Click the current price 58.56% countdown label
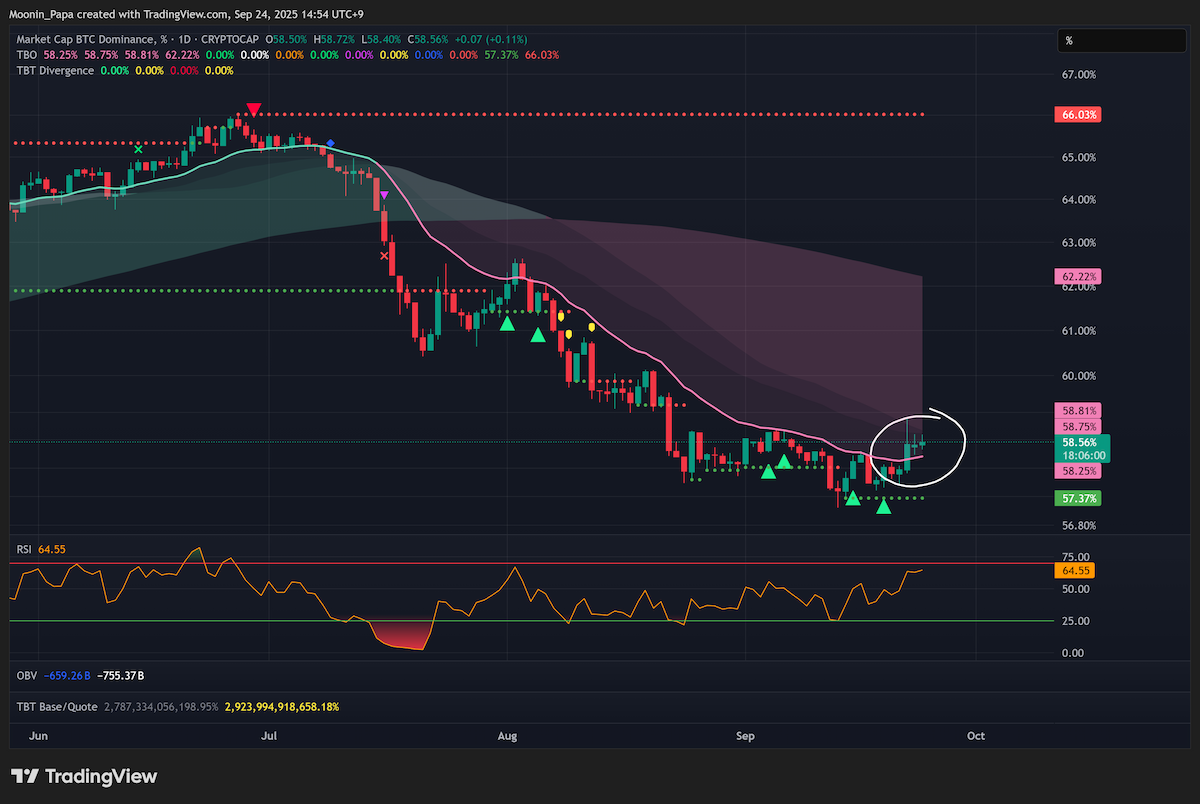 [x=1077, y=447]
